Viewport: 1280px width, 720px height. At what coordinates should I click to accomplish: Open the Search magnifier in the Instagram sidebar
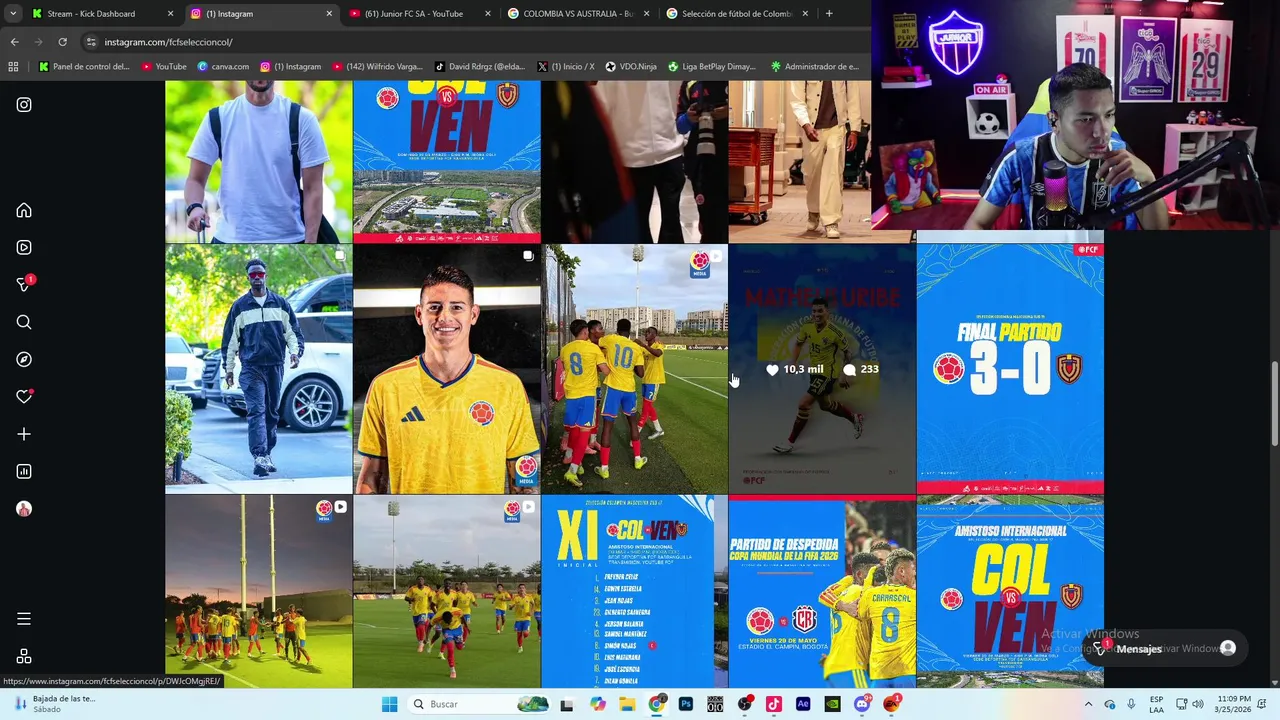tap(24, 322)
